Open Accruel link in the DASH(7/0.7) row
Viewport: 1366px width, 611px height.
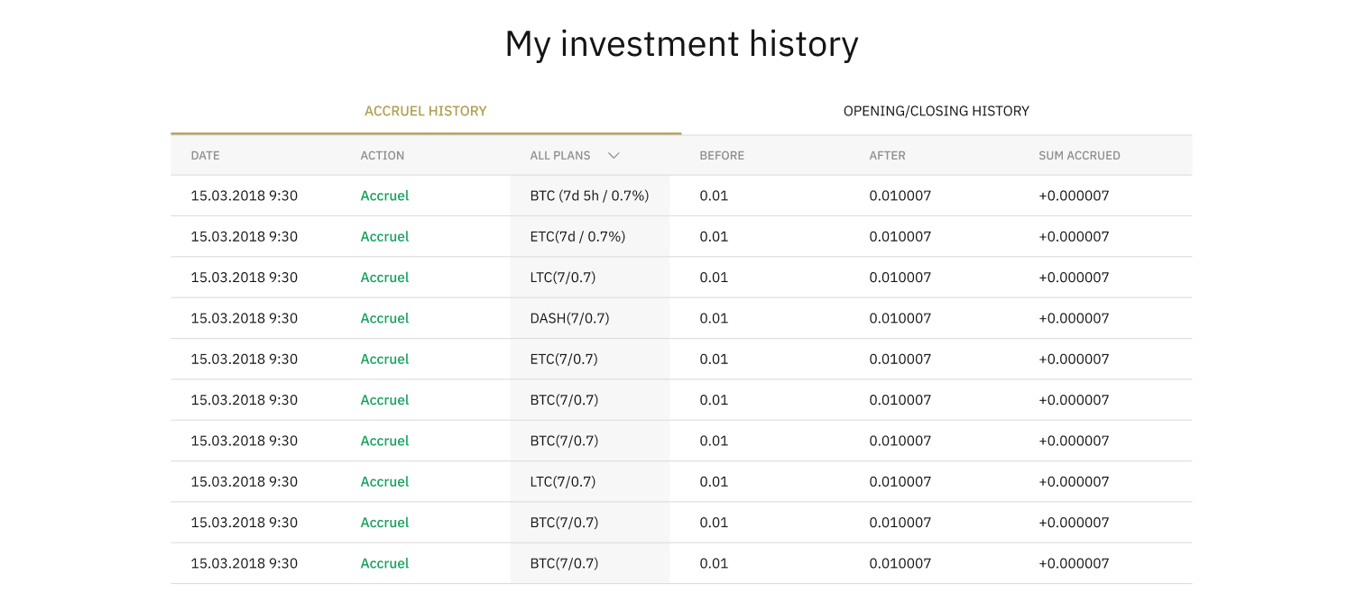point(384,318)
